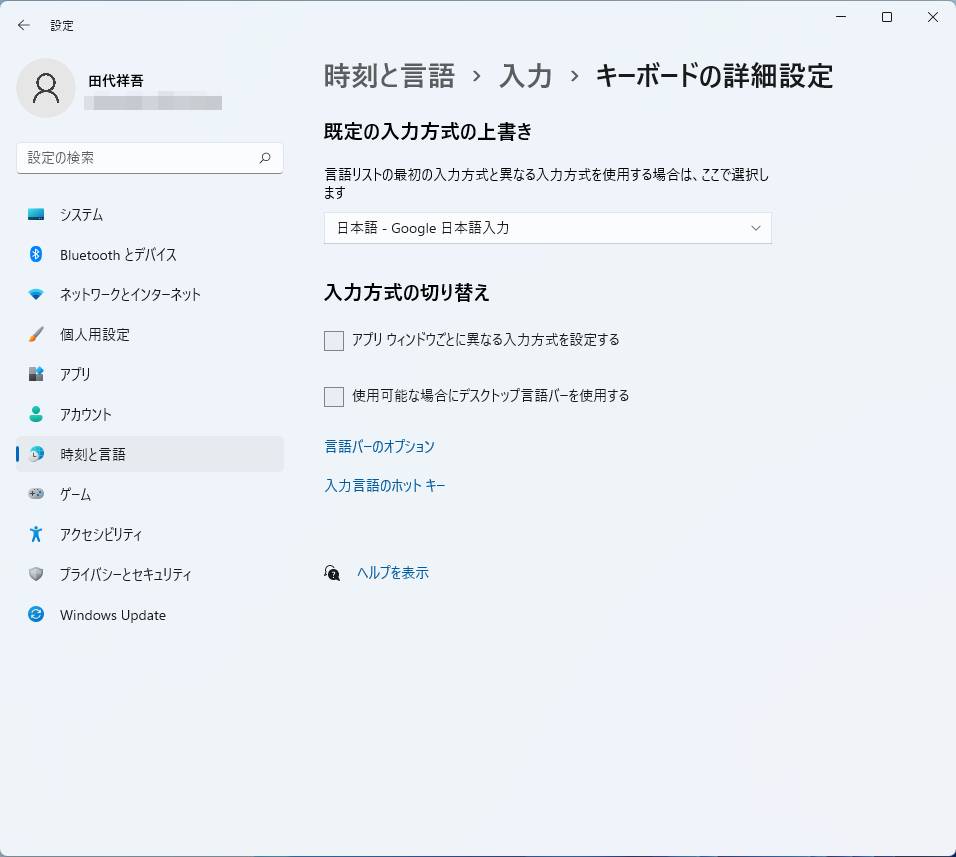Click the Windows Update refresh icon
The height and width of the screenshot is (857, 956).
point(36,614)
